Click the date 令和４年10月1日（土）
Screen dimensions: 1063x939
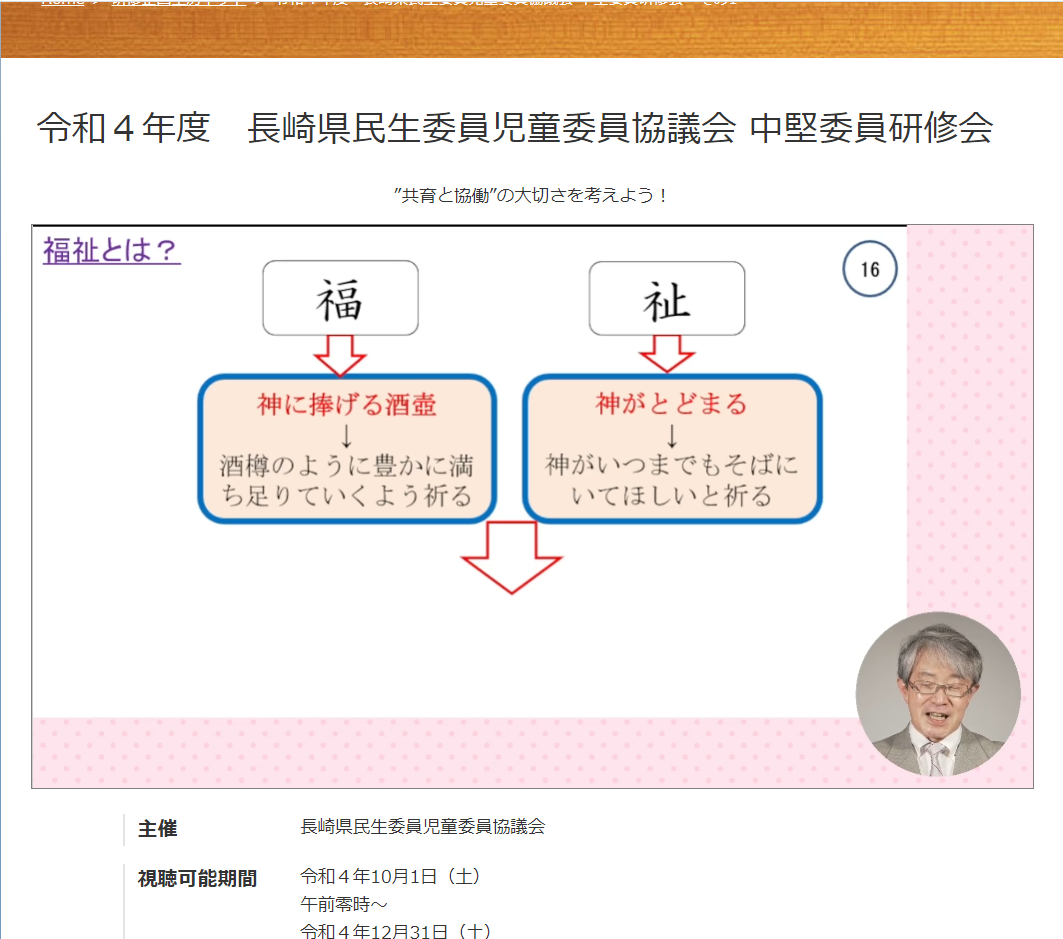[391, 877]
